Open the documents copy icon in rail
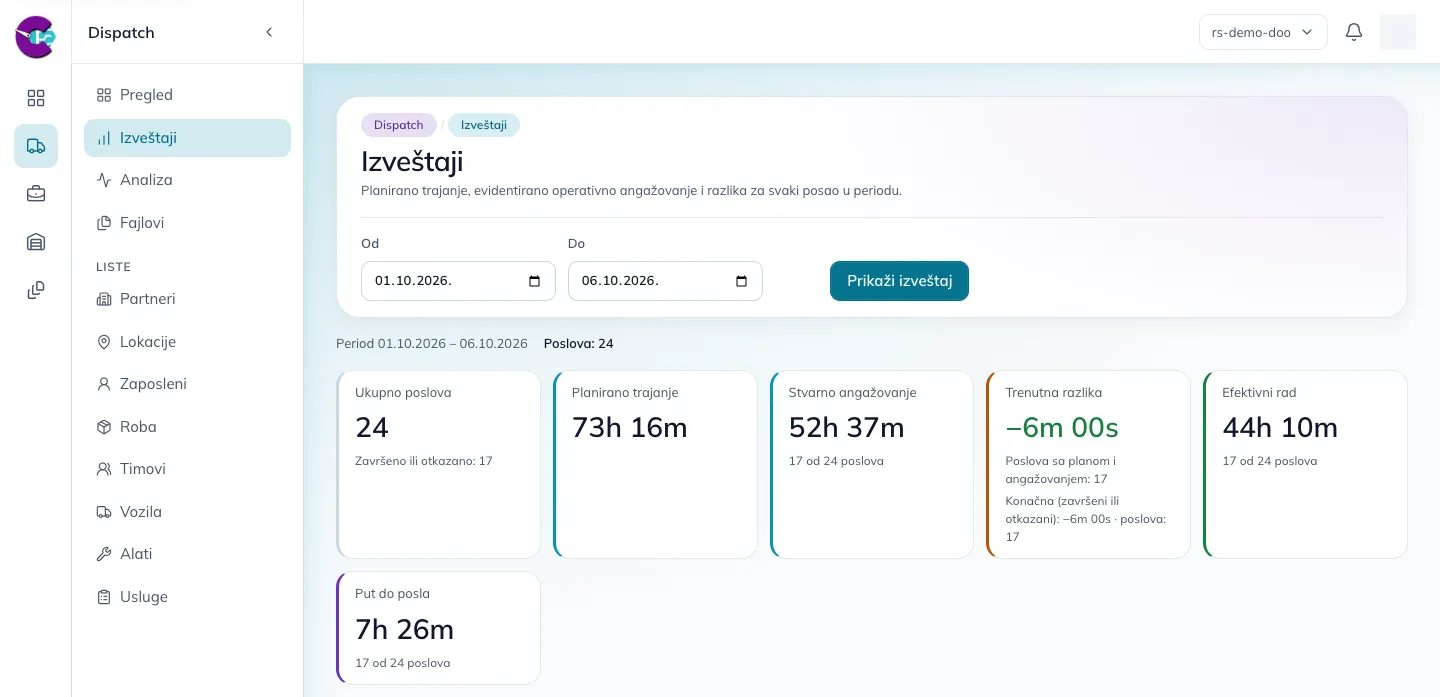The image size is (1440, 697). 36,290
